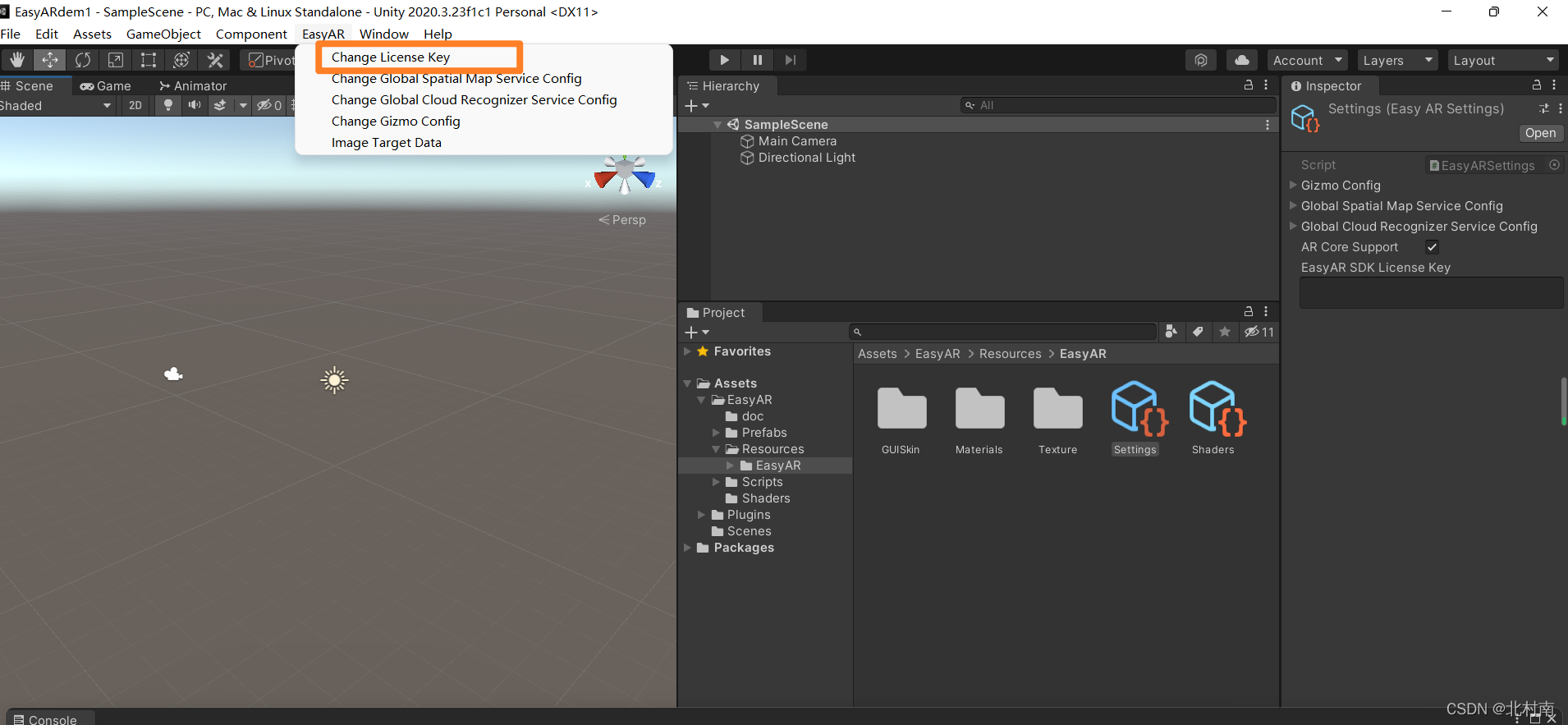This screenshot has width=1568, height=725.
Task: Switch to the Game tab
Action: tap(105, 85)
